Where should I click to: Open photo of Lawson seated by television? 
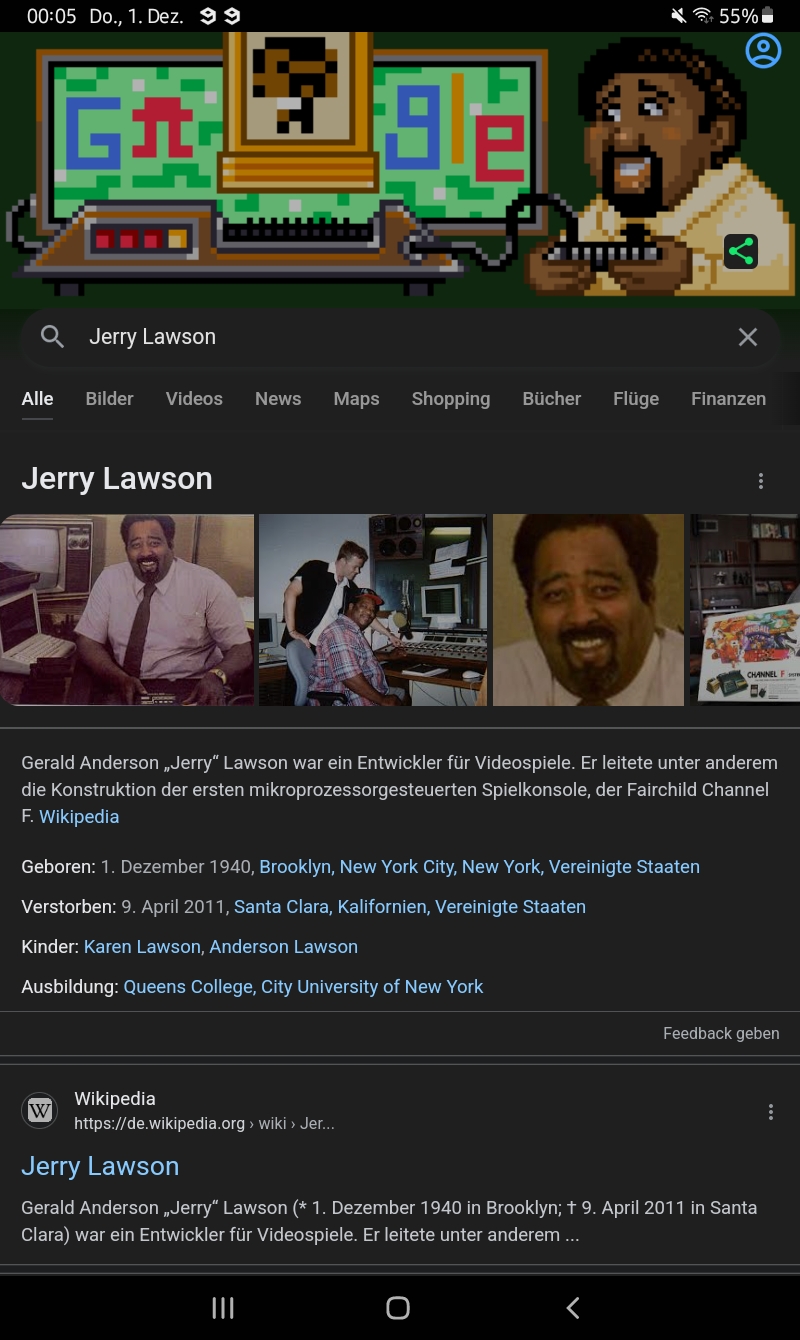click(127, 610)
